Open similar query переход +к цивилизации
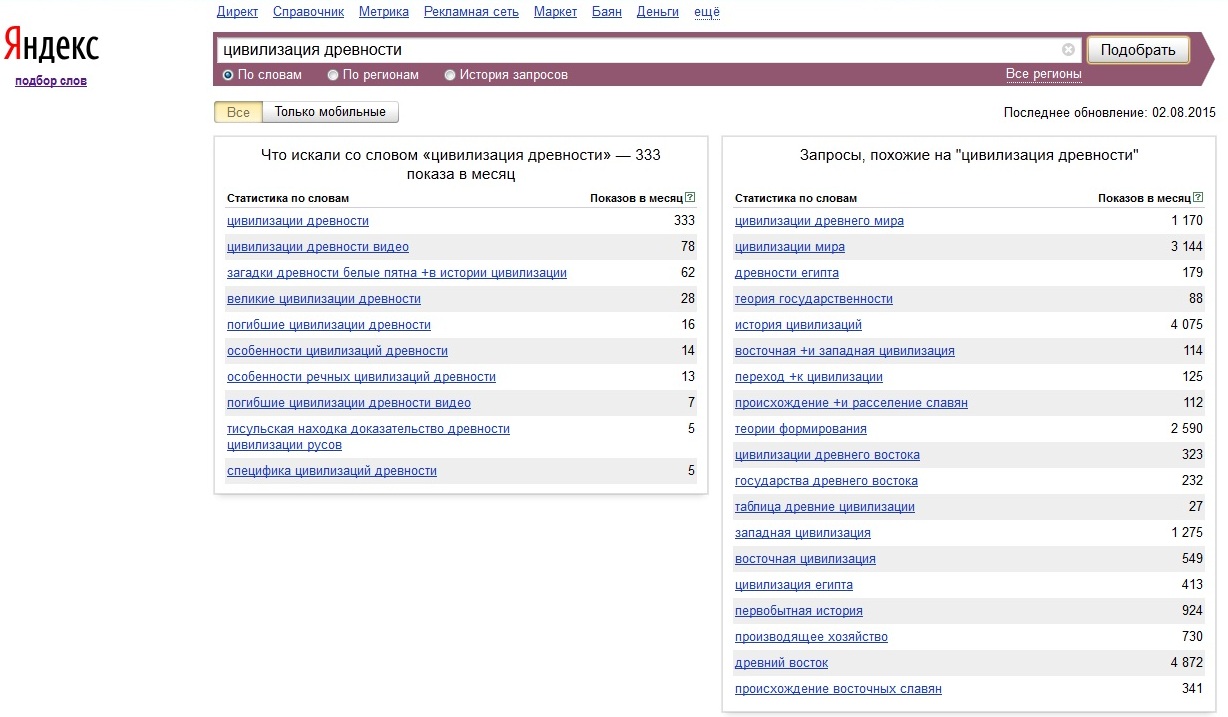Screen dimensions: 1228x717 point(809,377)
